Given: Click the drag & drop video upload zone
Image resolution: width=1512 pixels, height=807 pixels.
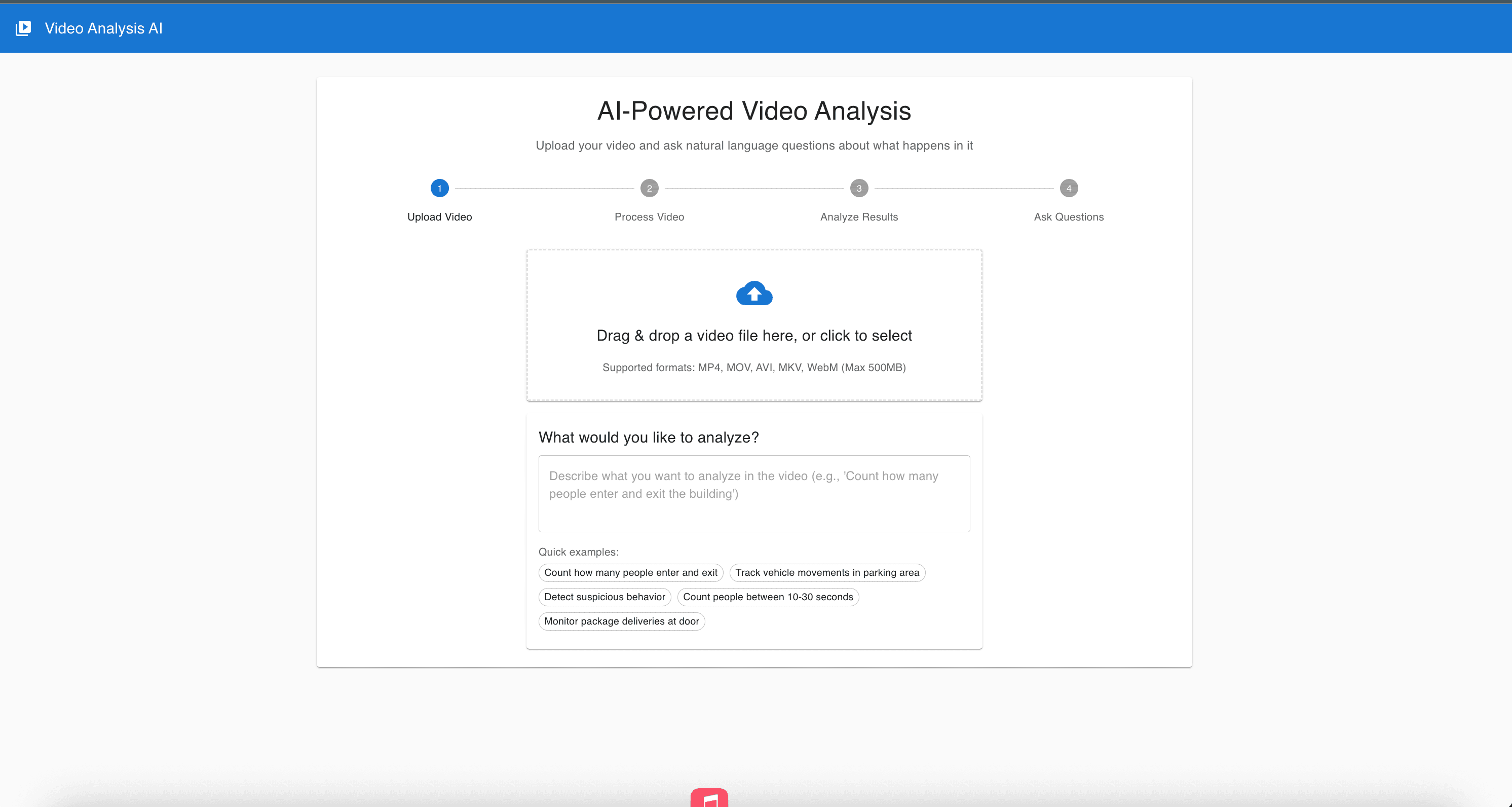Looking at the screenshot, I should tap(754, 325).
